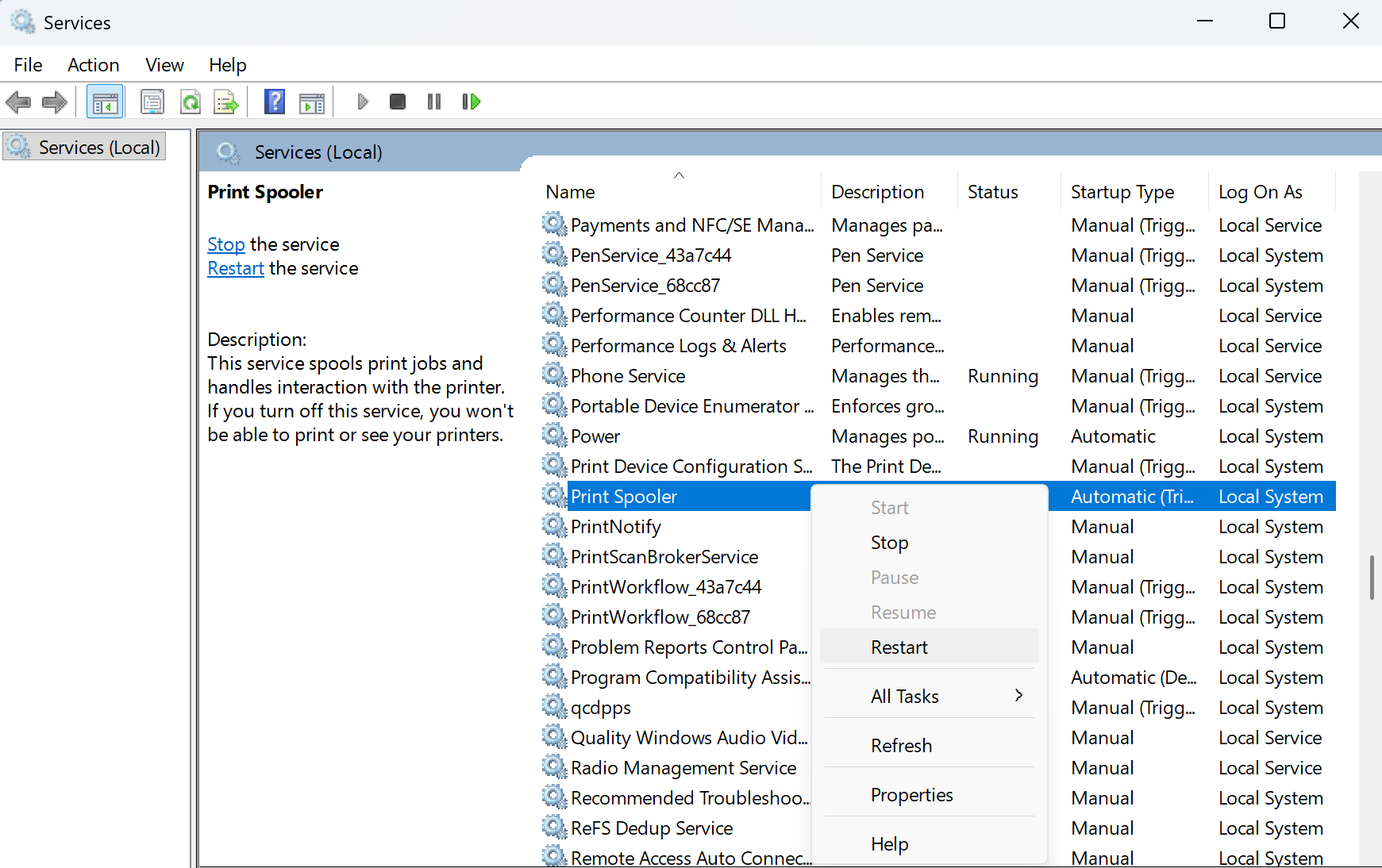This screenshot has height=868, width=1382.
Task: Click the Running status of Phone Service
Action: (1003, 376)
